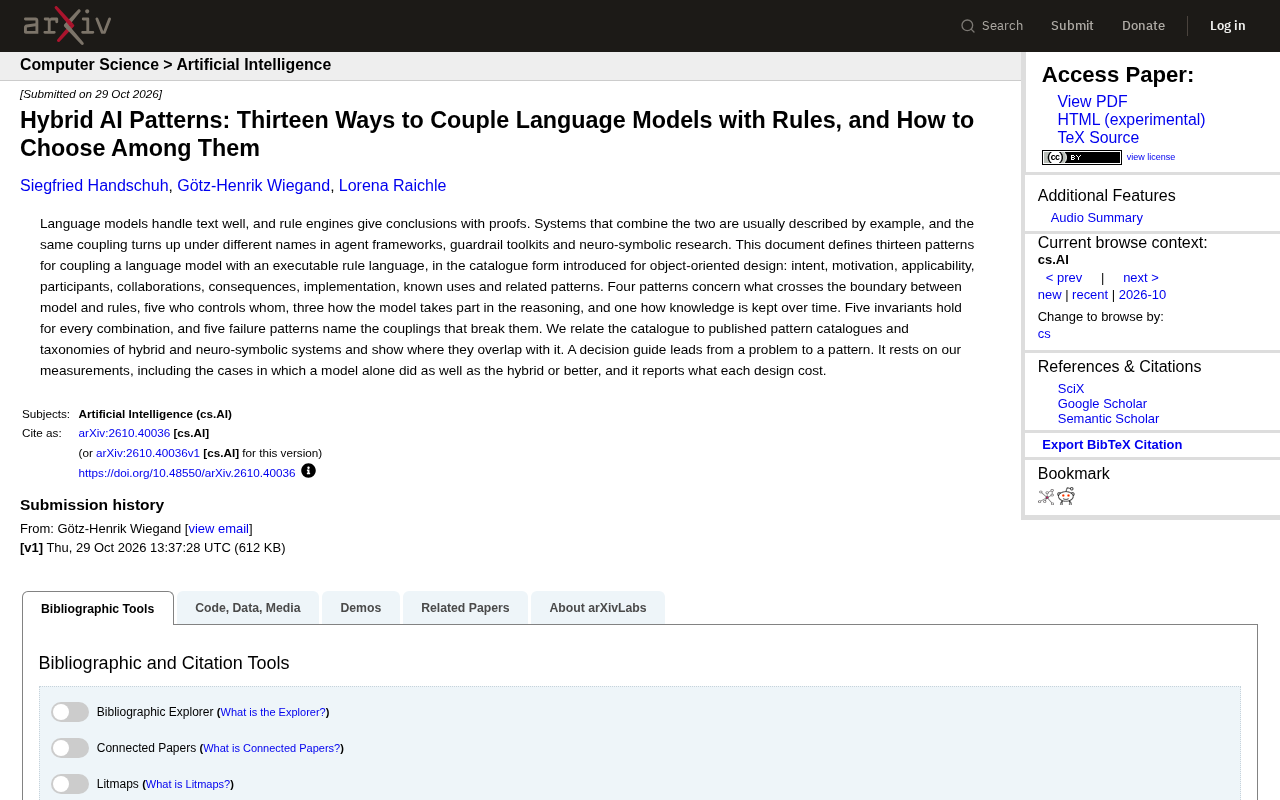The width and height of the screenshot is (1280, 800).
Task: Browse new cs.AI submissions
Action: [1049, 295]
